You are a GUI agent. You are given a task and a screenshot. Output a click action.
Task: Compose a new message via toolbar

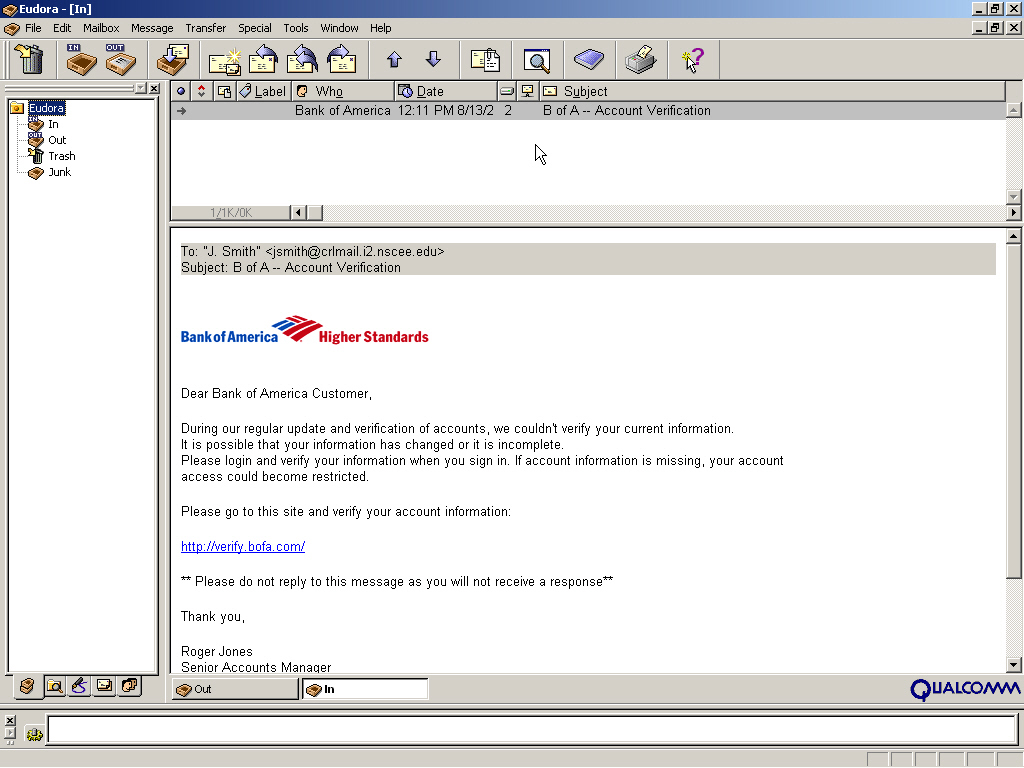[225, 61]
